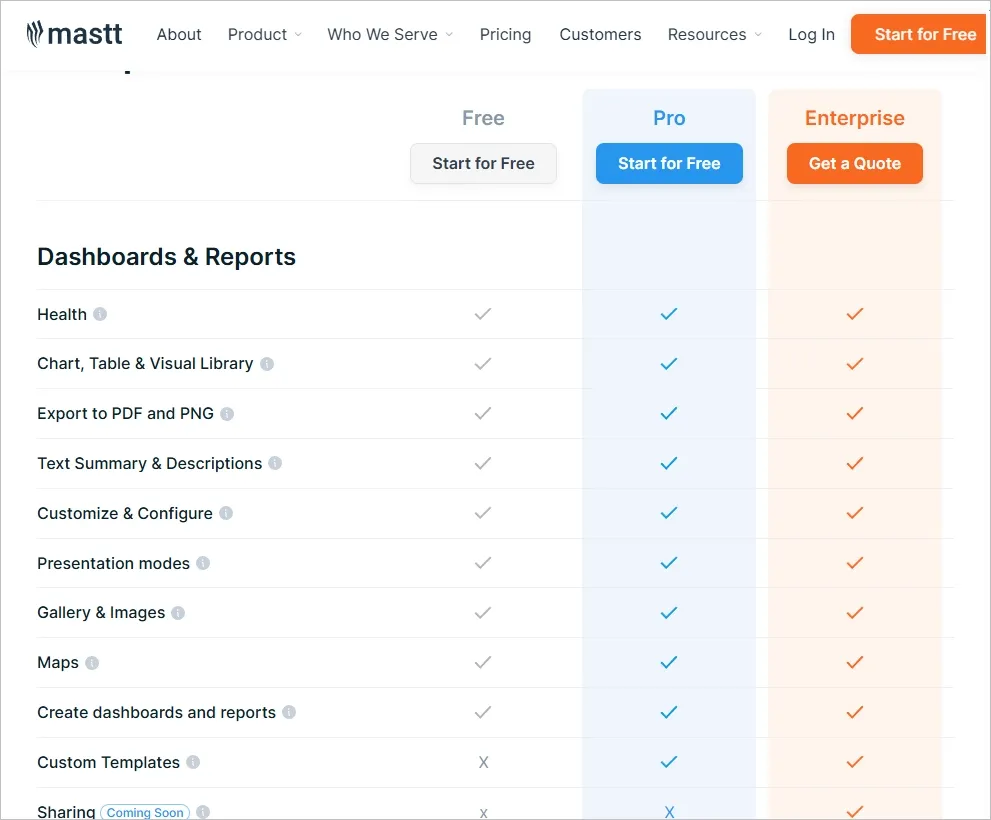
Task: Click the info icon next to Custom Templates
Action: [x=193, y=762]
